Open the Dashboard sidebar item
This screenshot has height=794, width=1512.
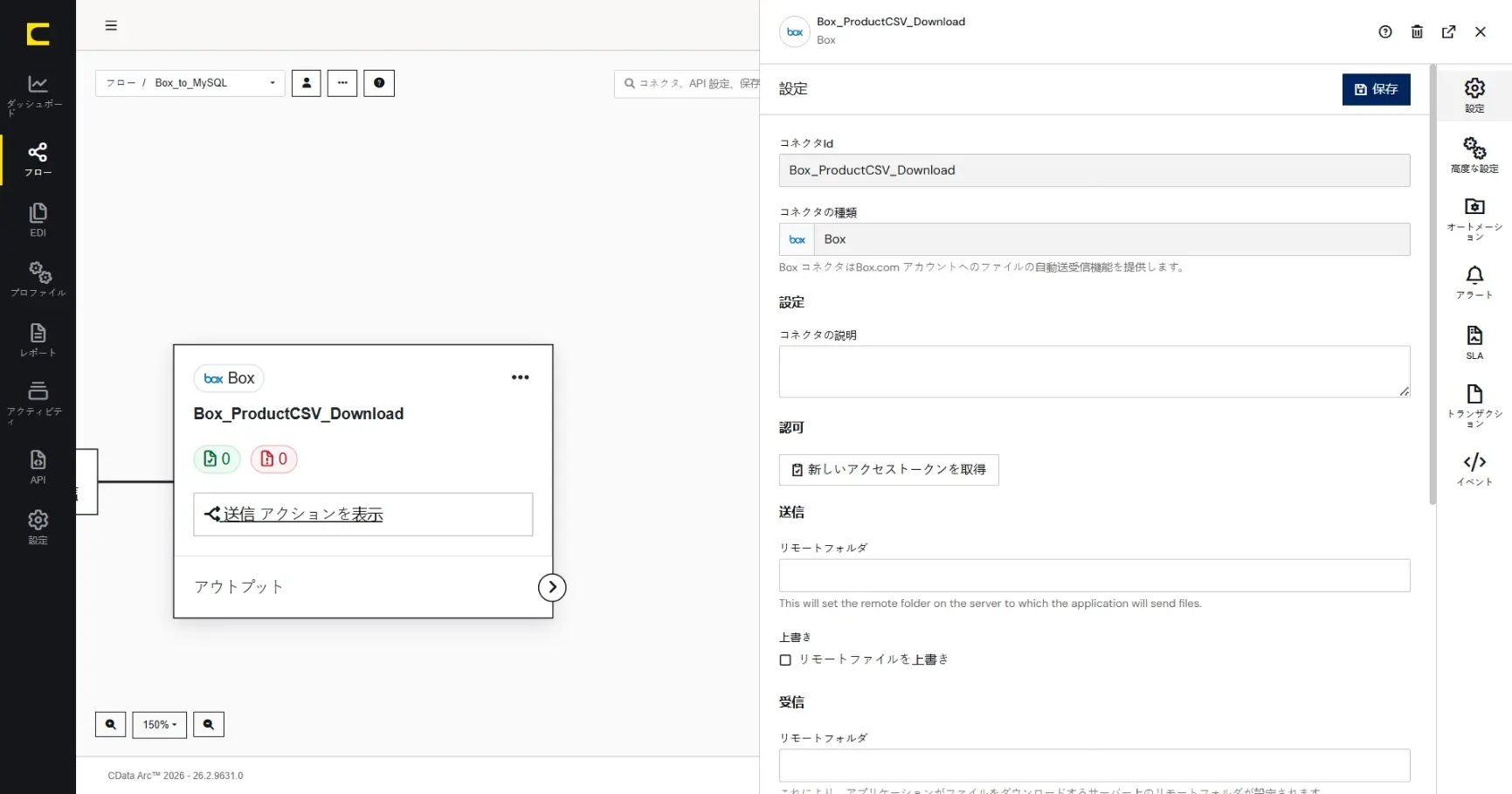(38, 95)
